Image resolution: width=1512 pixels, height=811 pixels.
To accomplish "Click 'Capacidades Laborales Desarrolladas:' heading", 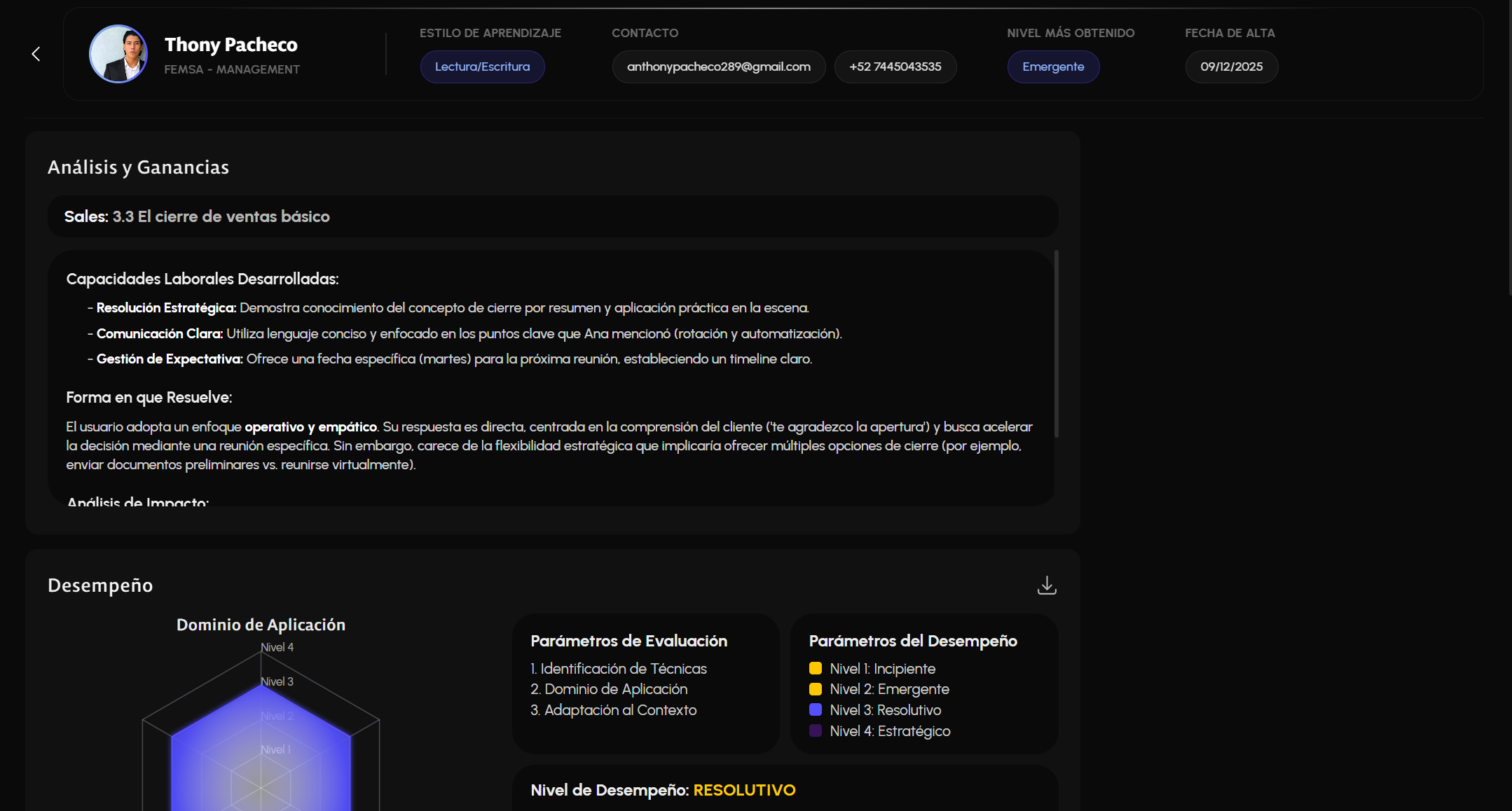I will coord(202,279).
